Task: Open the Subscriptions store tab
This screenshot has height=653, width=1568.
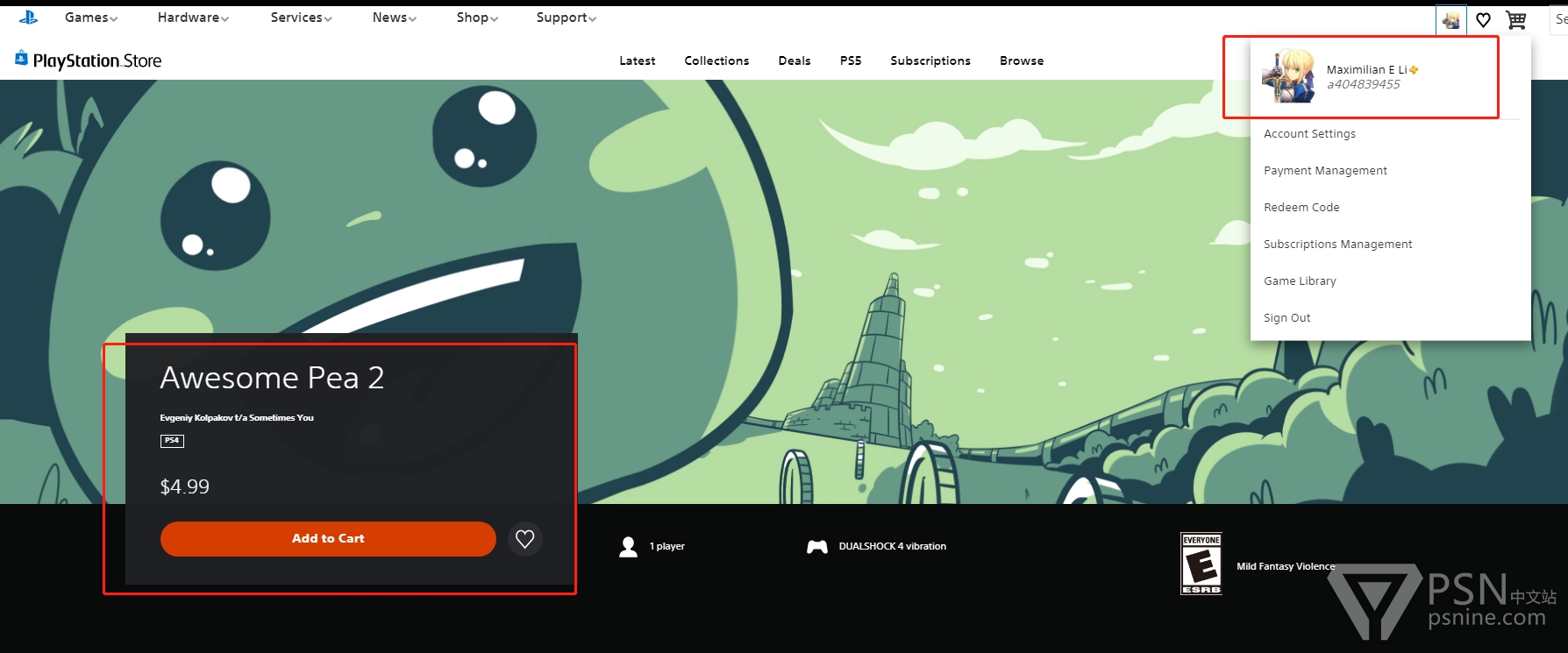Action: coord(930,60)
